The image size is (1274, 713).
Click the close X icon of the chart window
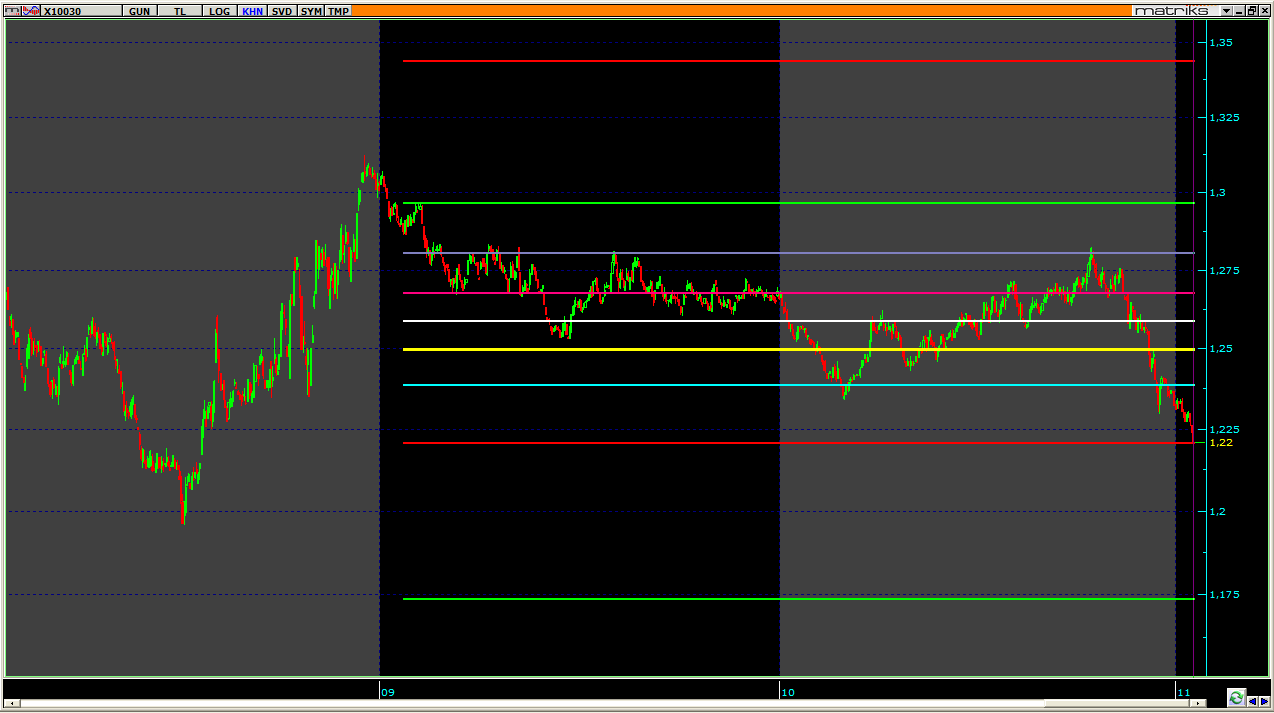(1265, 10)
